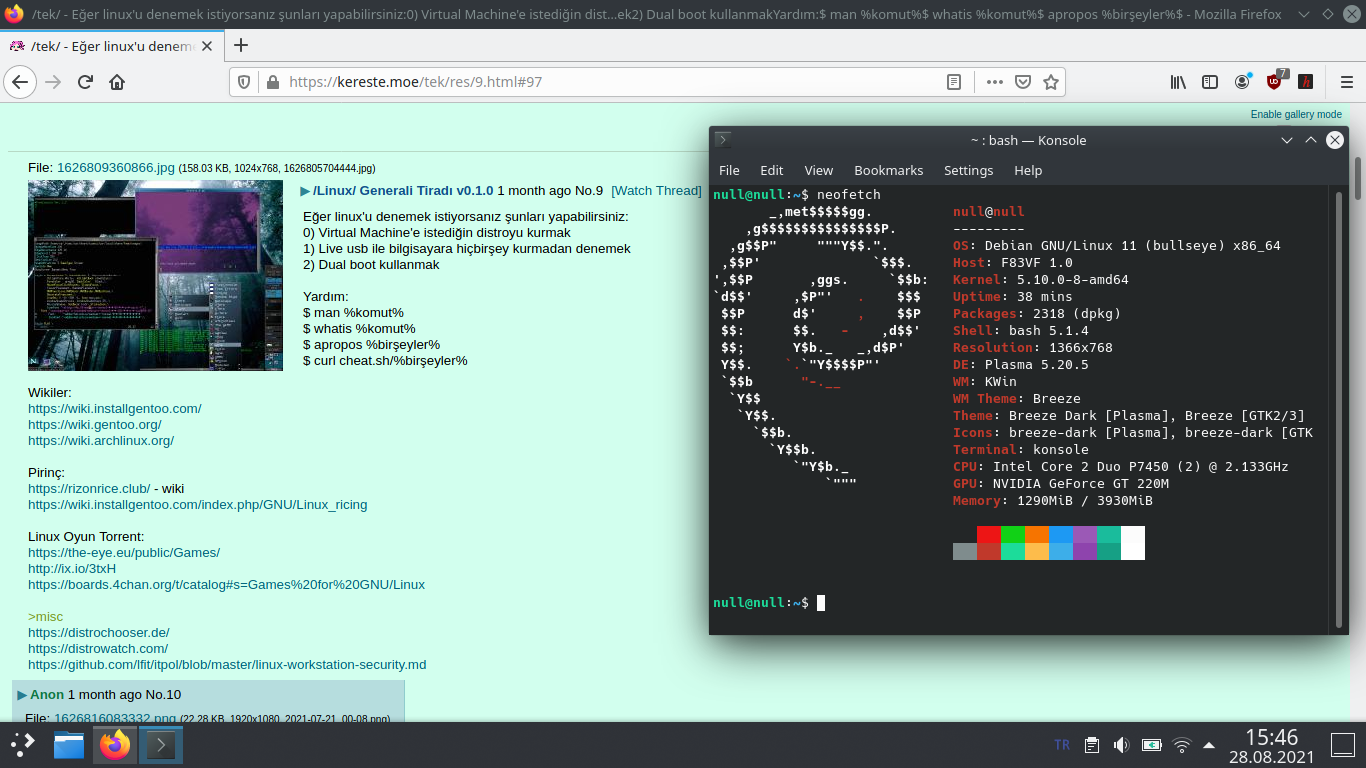
Task: Open the volume tray icon
Action: (1121, 745)
